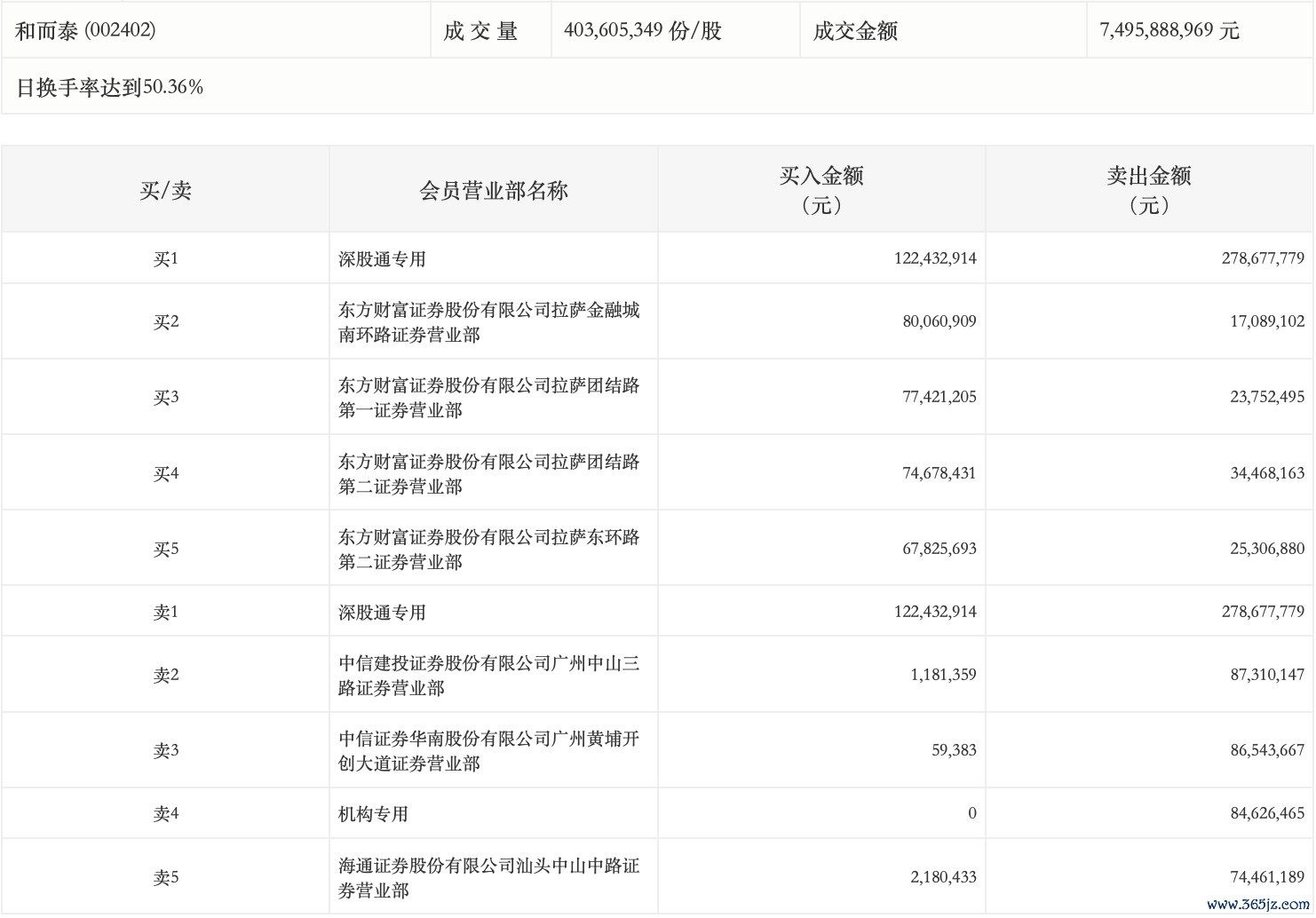
Task: Click the 买入金额(元) column header
Action: (x=821, y=190)
